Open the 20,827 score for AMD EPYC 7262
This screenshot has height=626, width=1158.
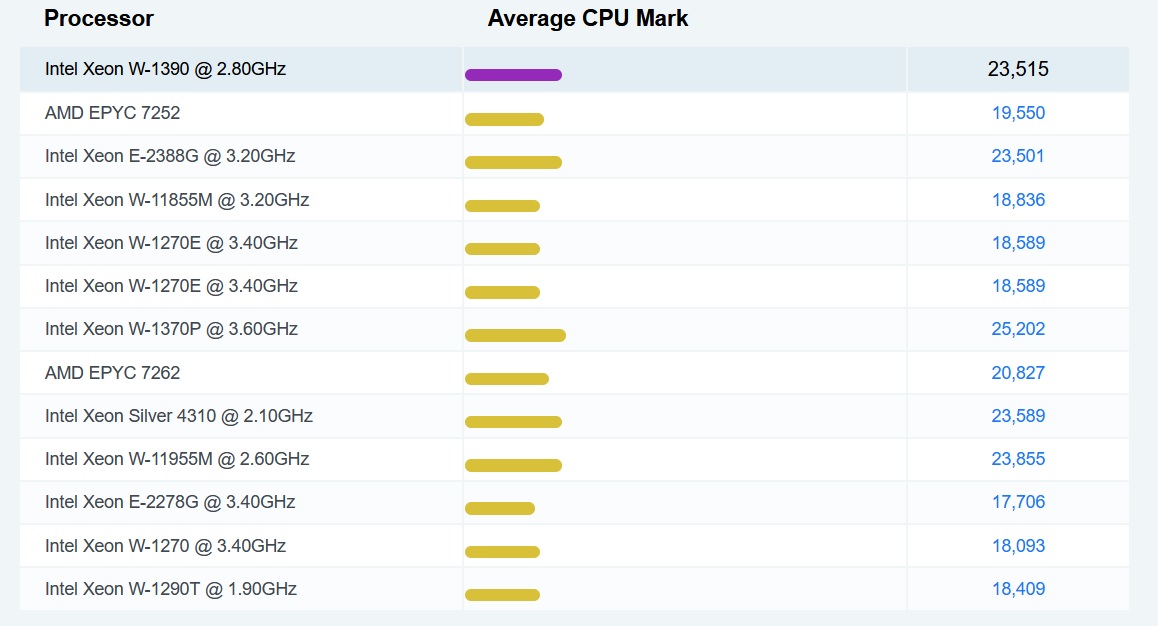click(1018, 373)
